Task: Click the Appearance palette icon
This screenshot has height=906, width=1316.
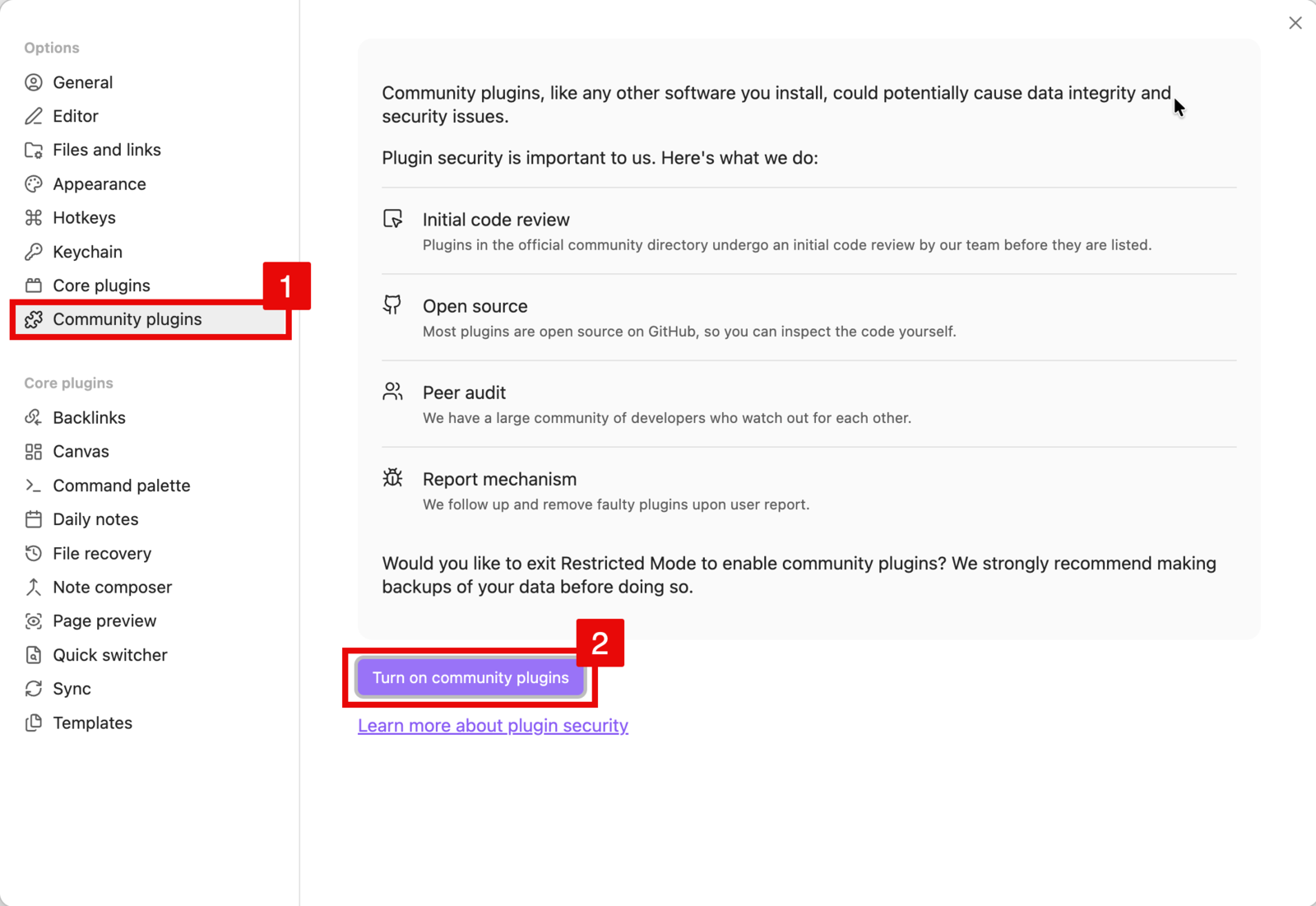Action: pyautogui.click(x=34, y=184)
